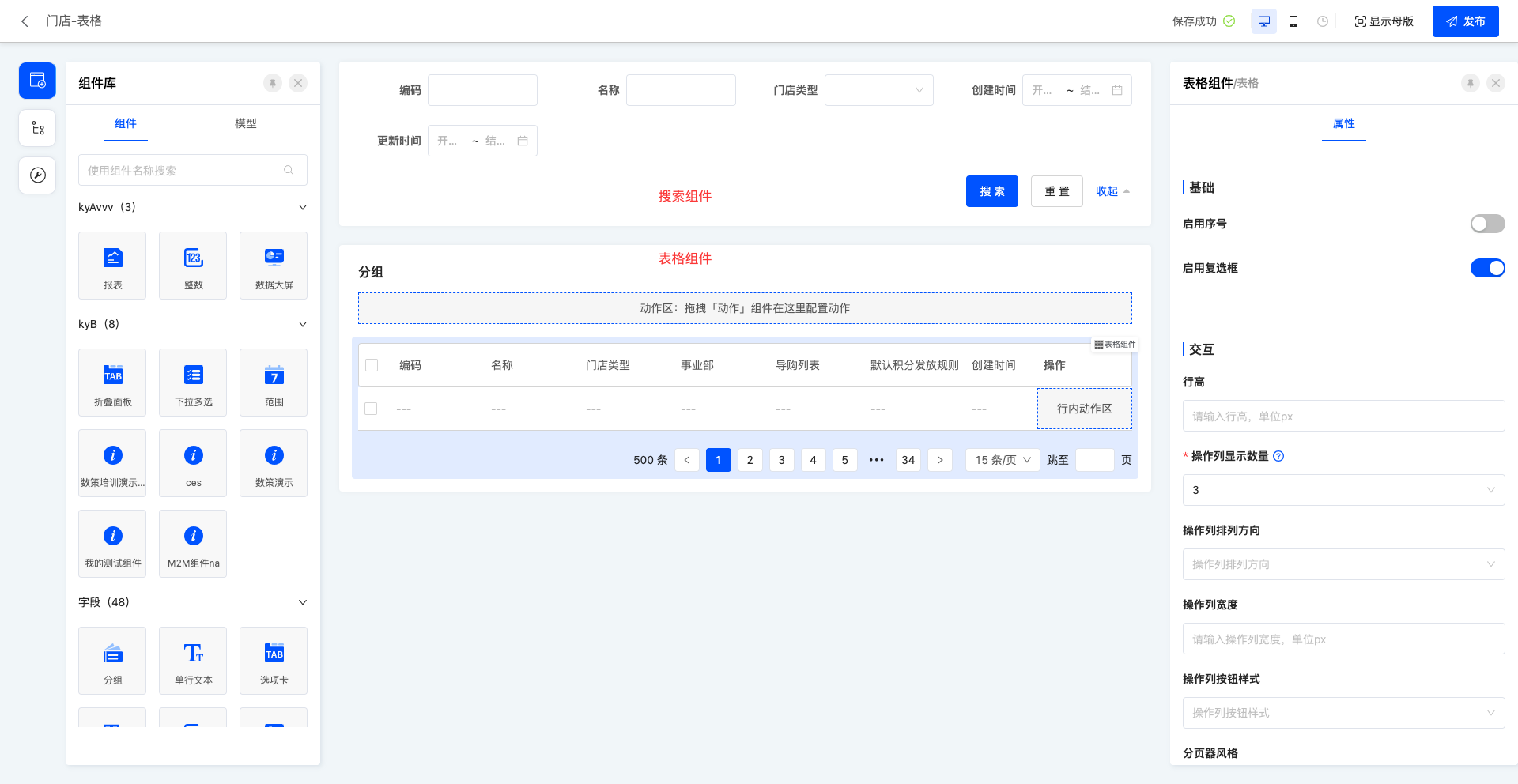Collapse the kyB component group
1518x784 pixels.
pyautogui.click(x=302, y=324)
